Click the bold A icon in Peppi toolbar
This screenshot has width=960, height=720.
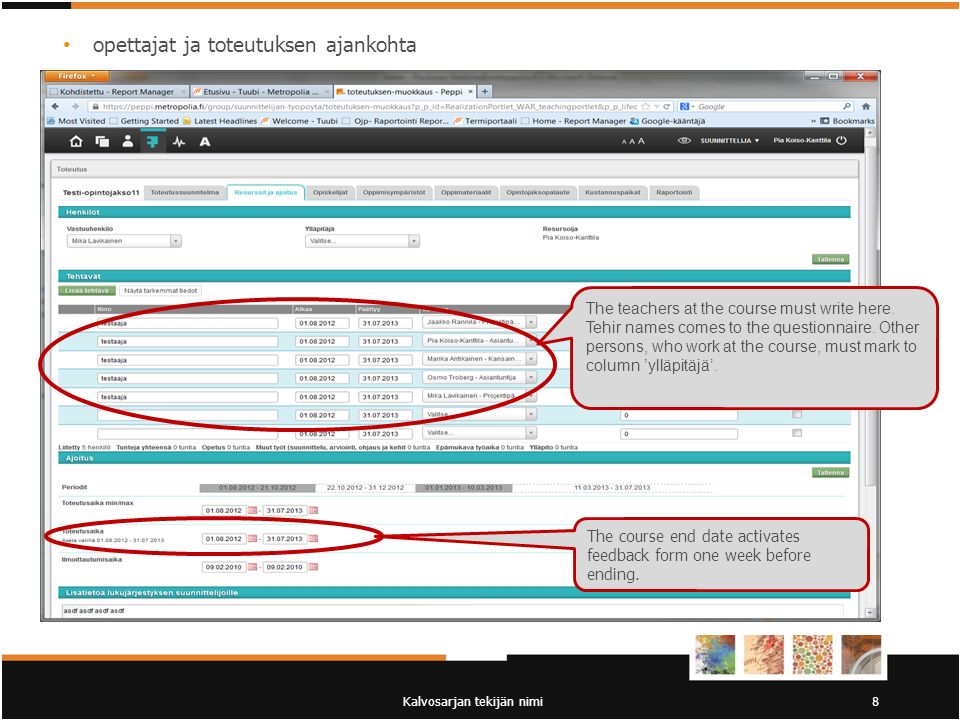(x=204, y=142)
